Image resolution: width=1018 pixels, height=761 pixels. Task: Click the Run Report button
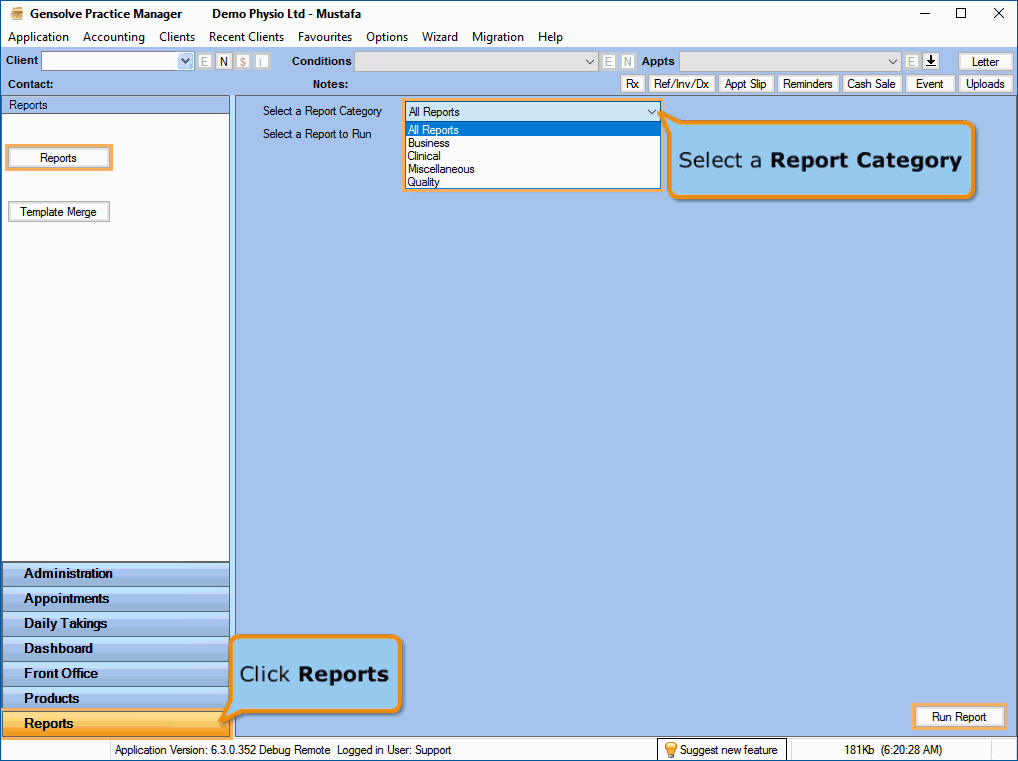(959, 717)
